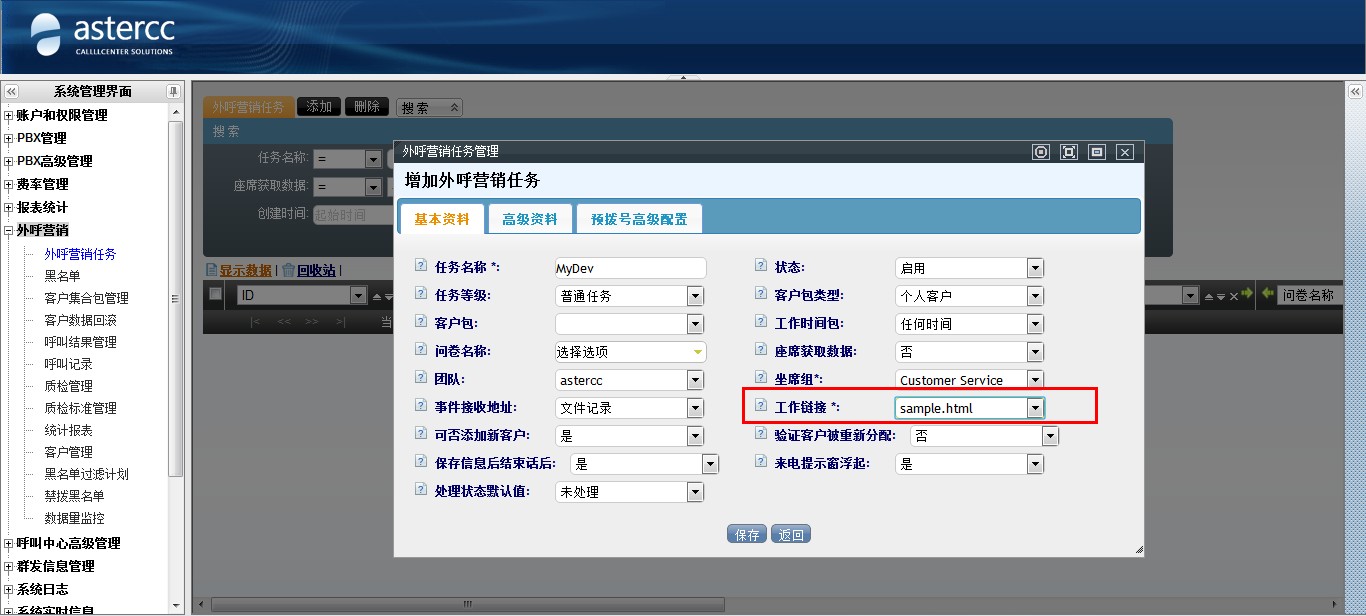Switch to the 预拨号高级配置 tab
Image resolution: width=1366 pixels, height=616 pixels.
tap(639, 219)
